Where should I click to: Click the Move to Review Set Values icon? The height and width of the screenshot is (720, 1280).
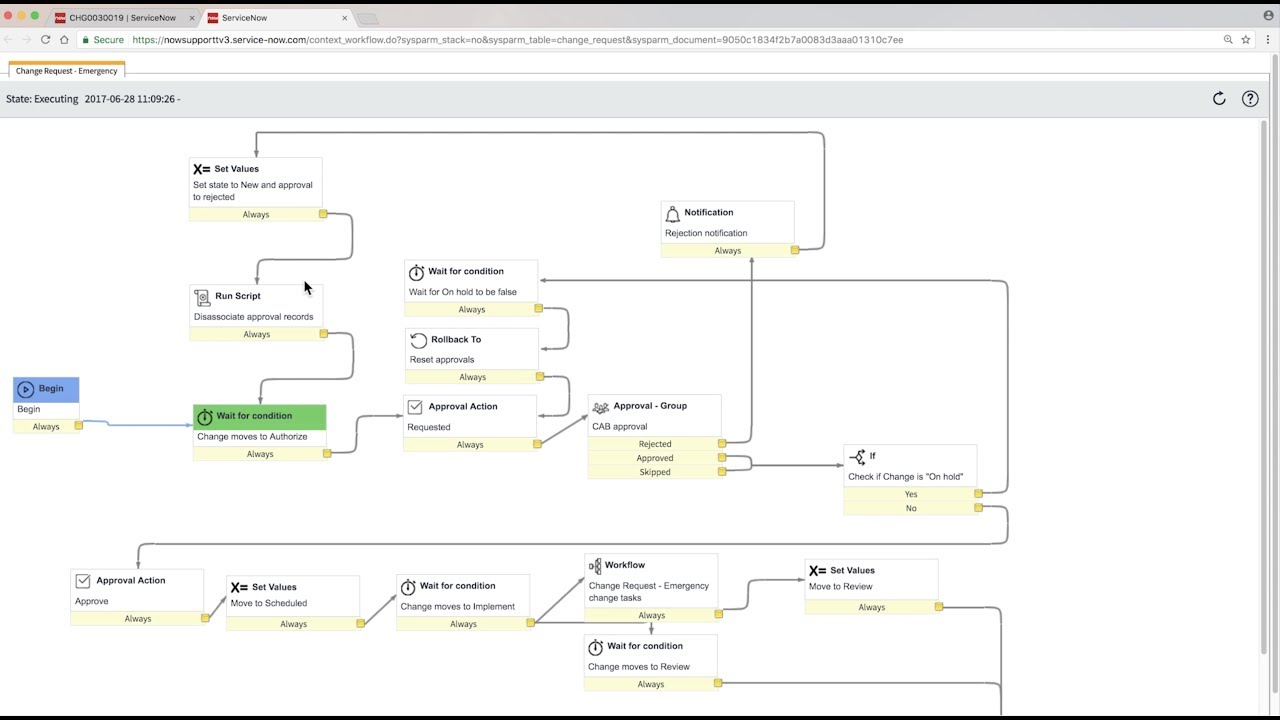pyautogui.click(x=818, y=571)
